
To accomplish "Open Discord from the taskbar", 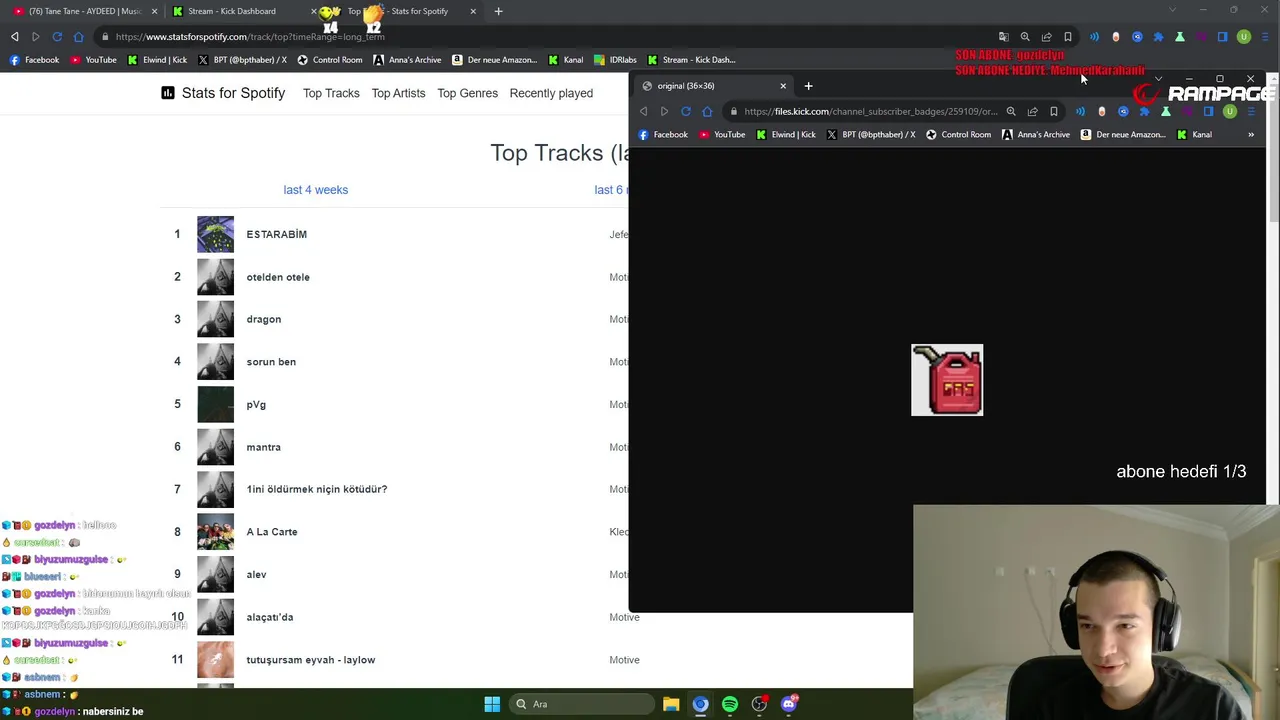I will (x=789, y=704).
